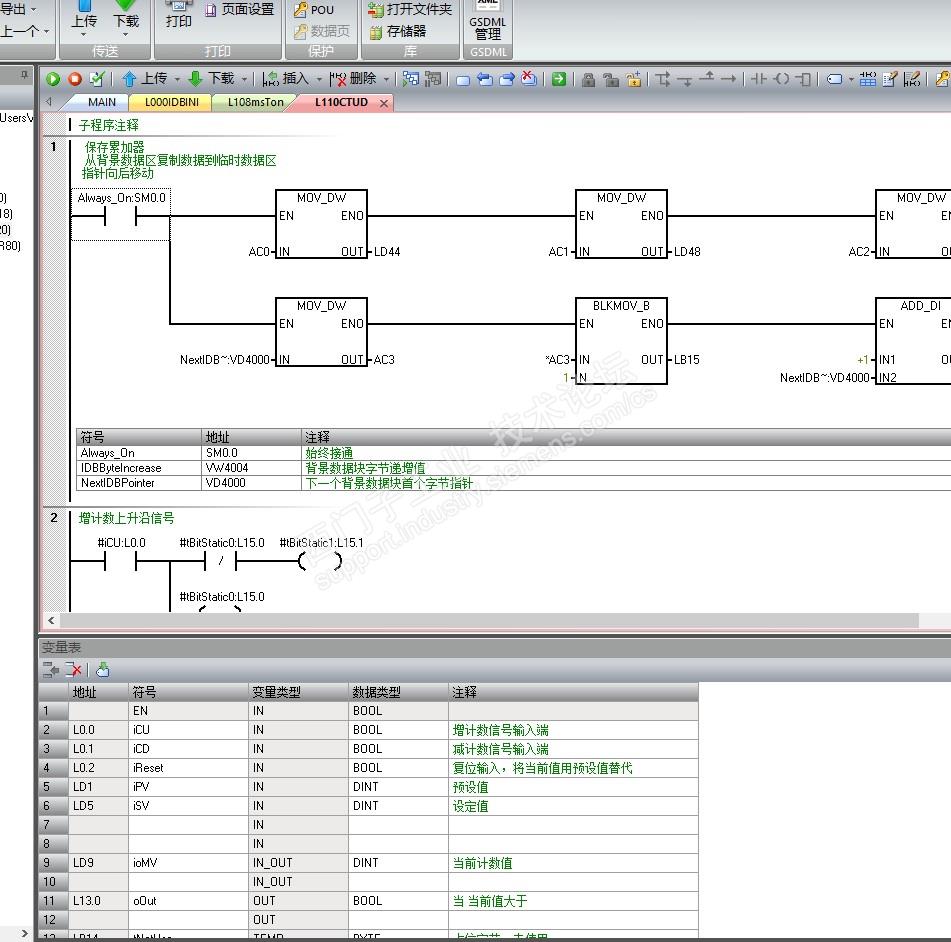Click the delete row icon in variable table

click(x=73, y=670)
